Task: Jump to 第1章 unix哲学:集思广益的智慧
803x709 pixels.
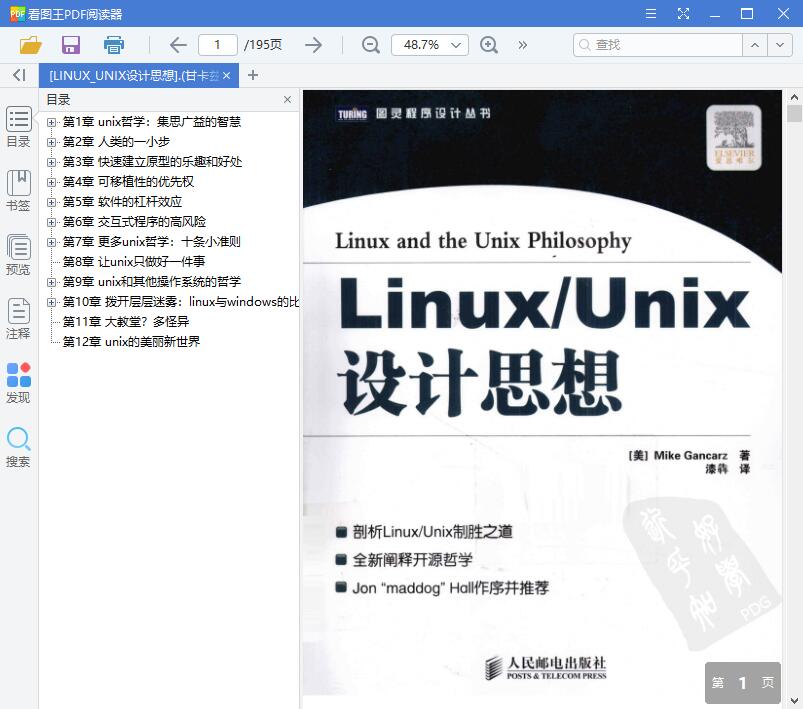Action: pyautogui.click(x=152, y=122)
